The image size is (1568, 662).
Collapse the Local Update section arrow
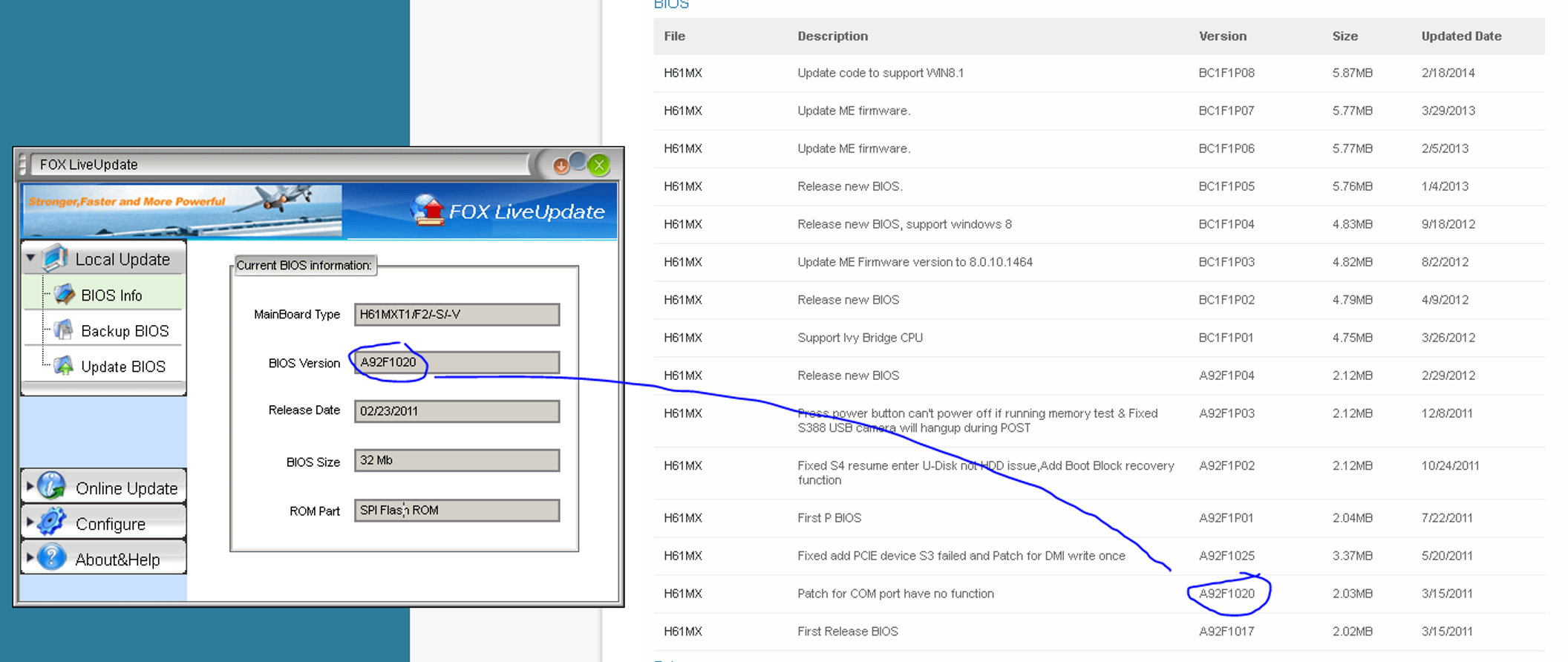tap(30, 258)
